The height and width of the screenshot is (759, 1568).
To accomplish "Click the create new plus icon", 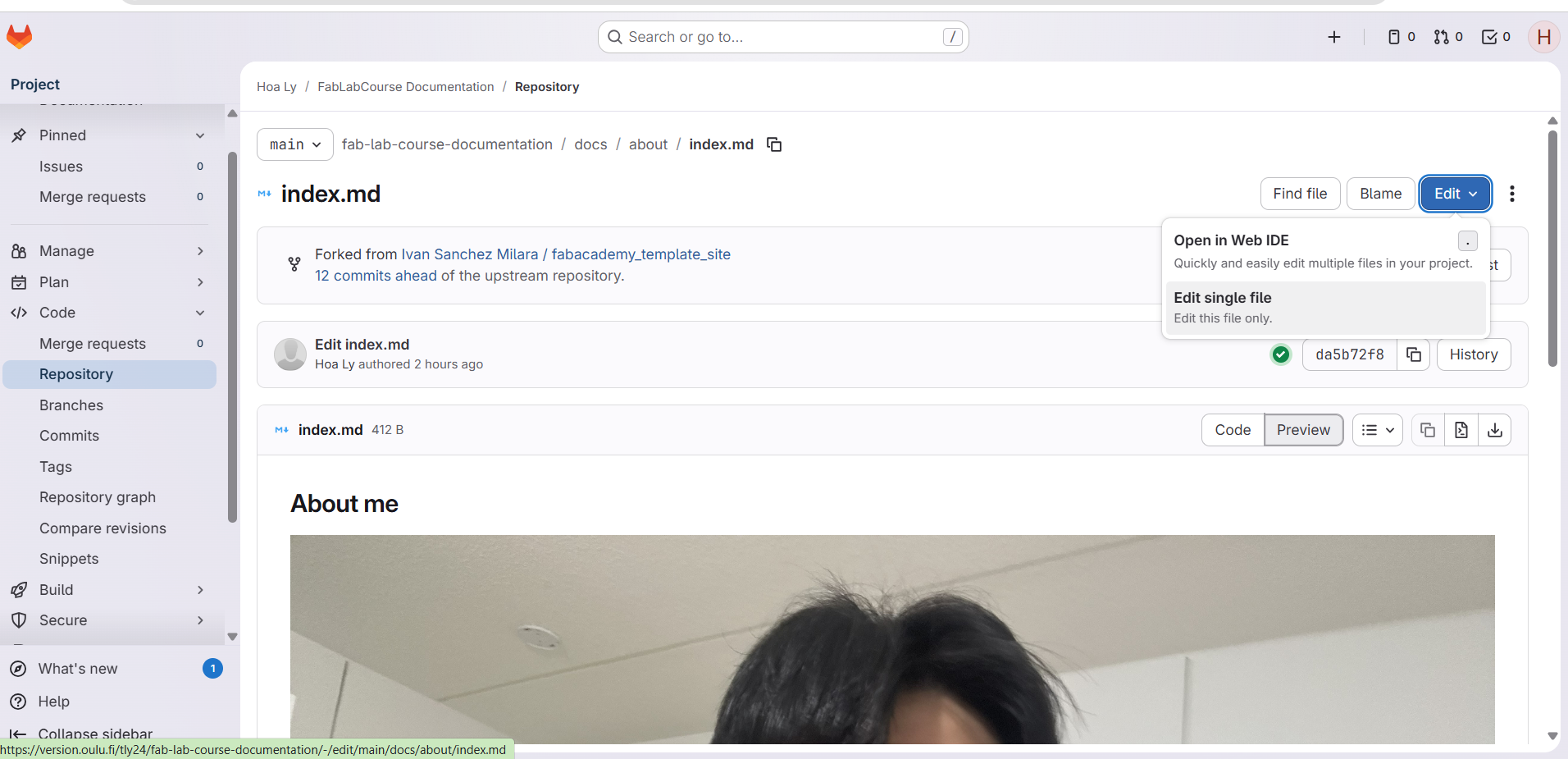I will coord(1333,37).
